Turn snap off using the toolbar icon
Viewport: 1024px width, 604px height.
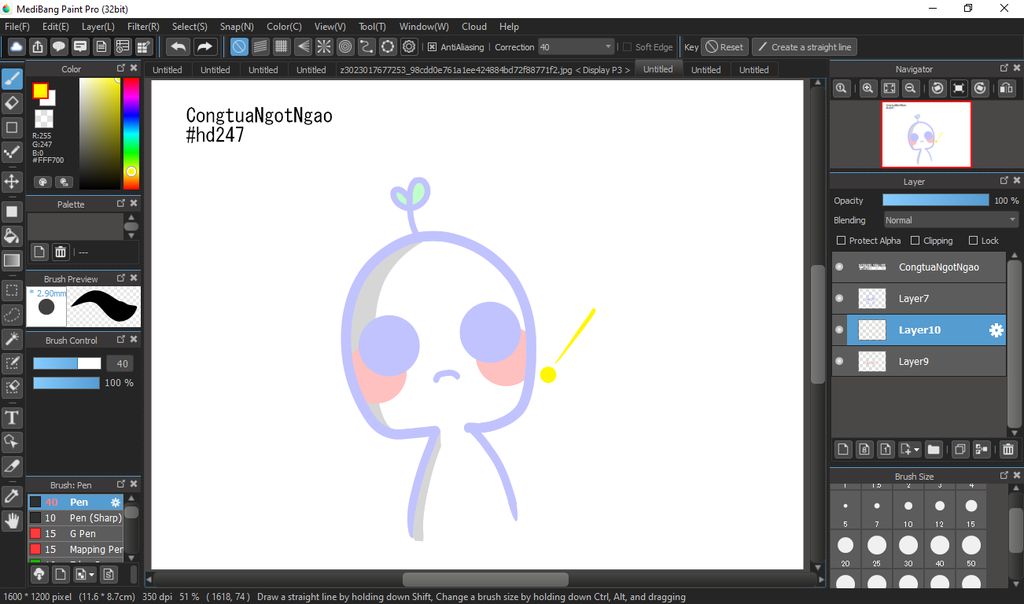[x=240, y=47]
